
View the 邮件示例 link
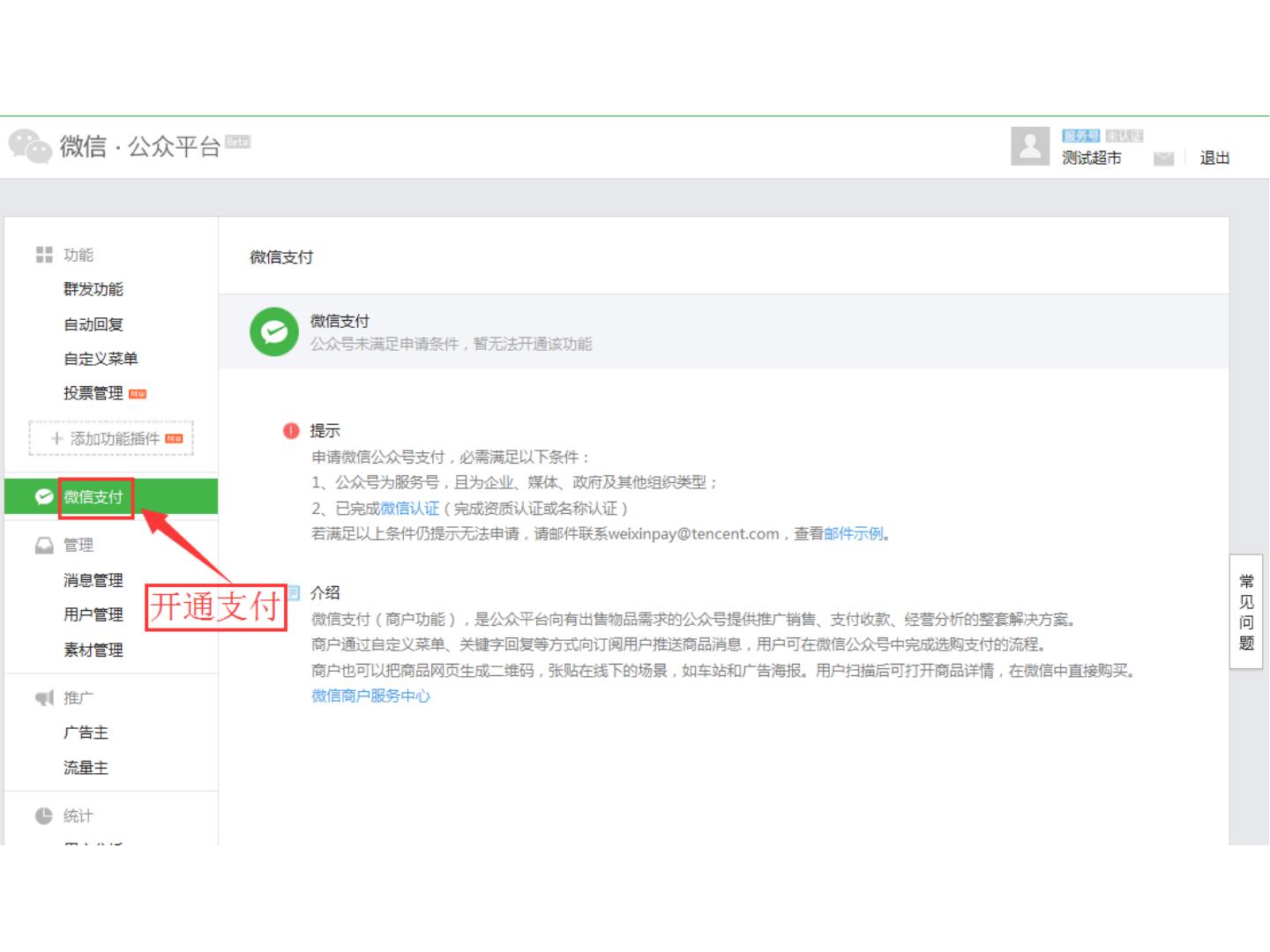(854, 533)
